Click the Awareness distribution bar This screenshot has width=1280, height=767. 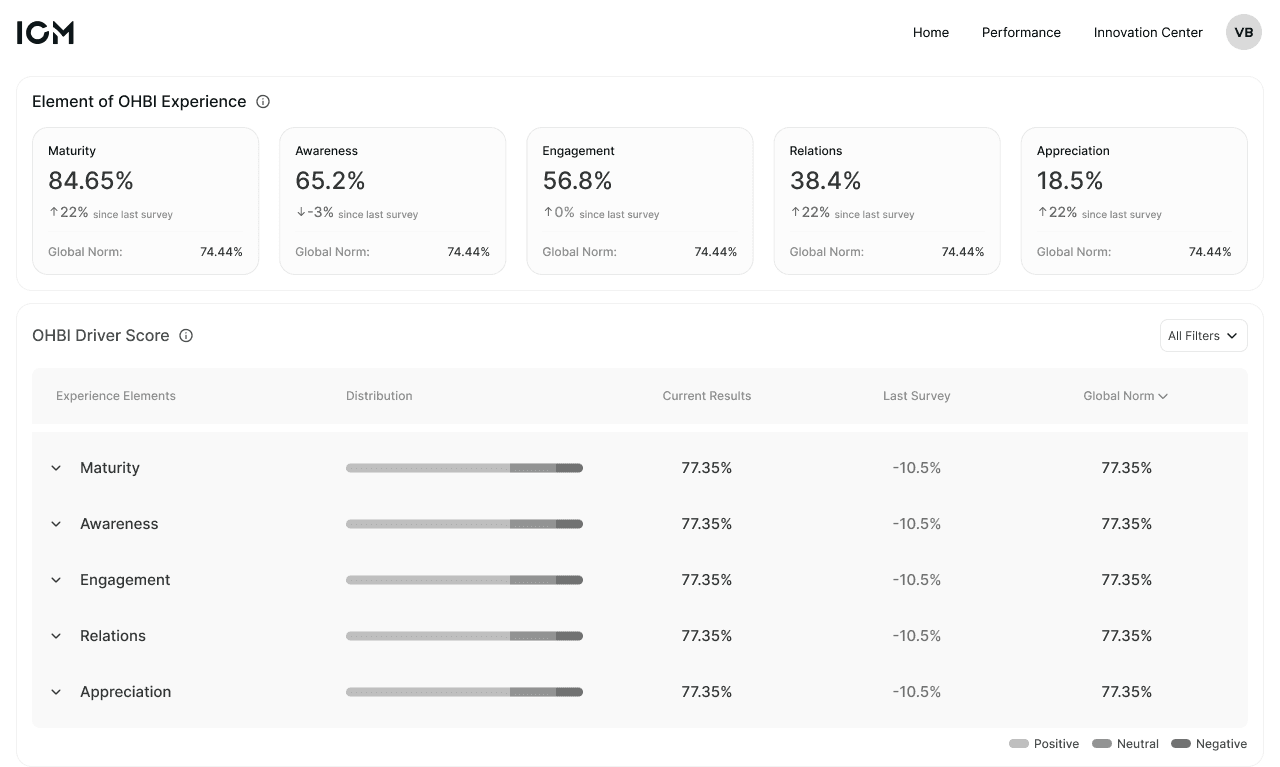(x=464, y=524)
